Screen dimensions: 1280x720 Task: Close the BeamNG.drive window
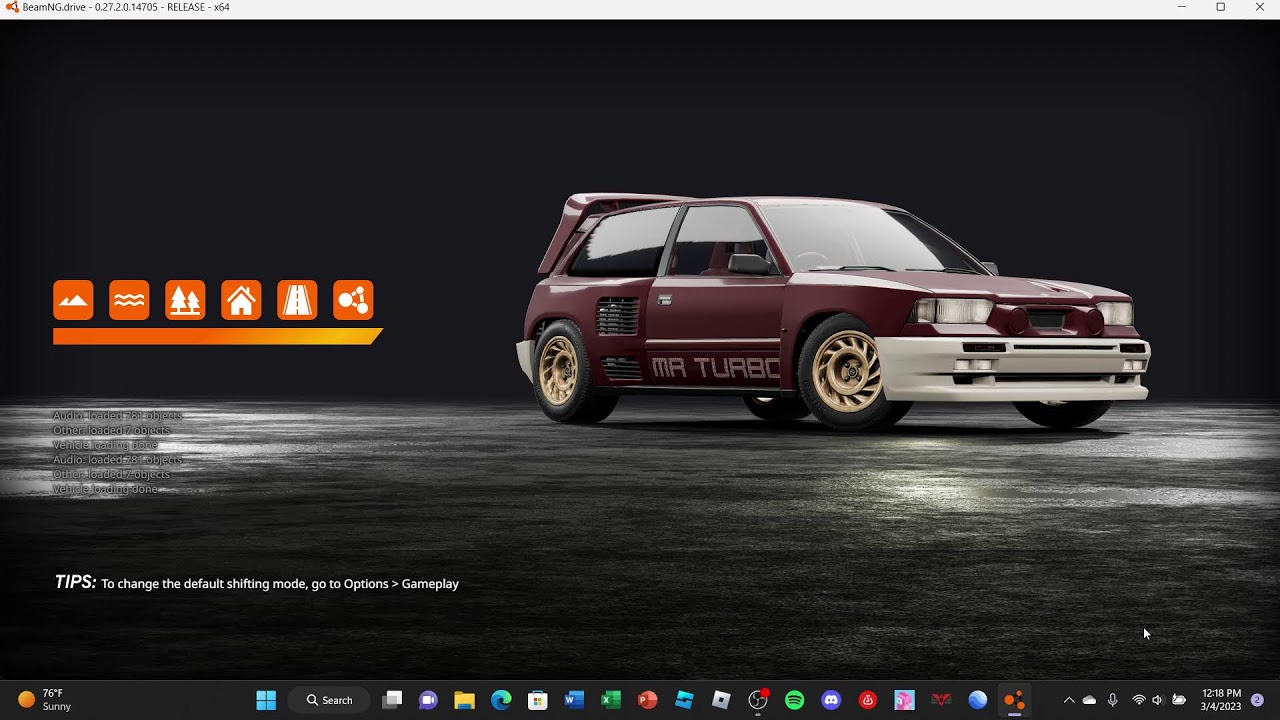pyautogui.click(x=1260, y=7)
